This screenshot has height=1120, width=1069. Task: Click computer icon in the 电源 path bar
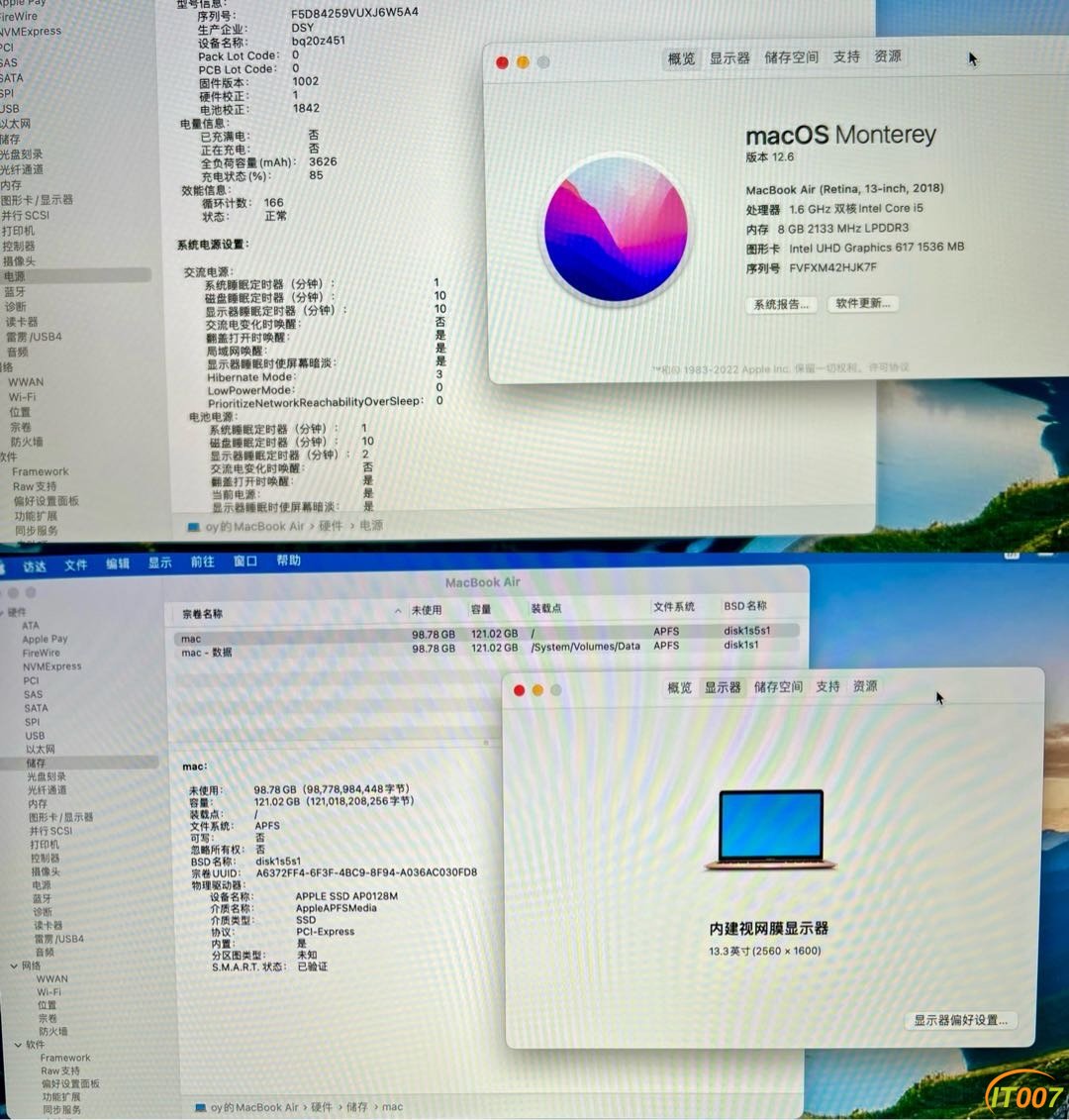click(193, 527)
